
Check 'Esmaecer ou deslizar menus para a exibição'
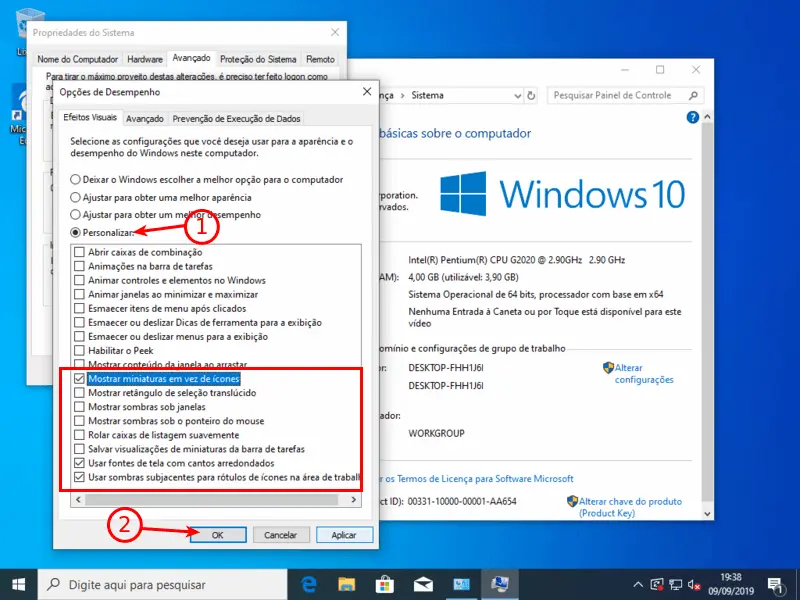[x=79, y=337]
